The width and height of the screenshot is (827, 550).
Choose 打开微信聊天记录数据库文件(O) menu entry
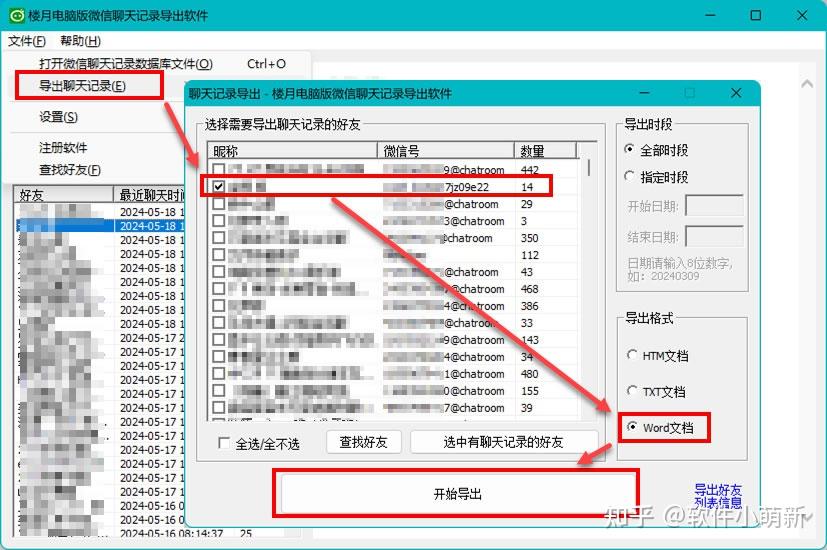[162, 64]
